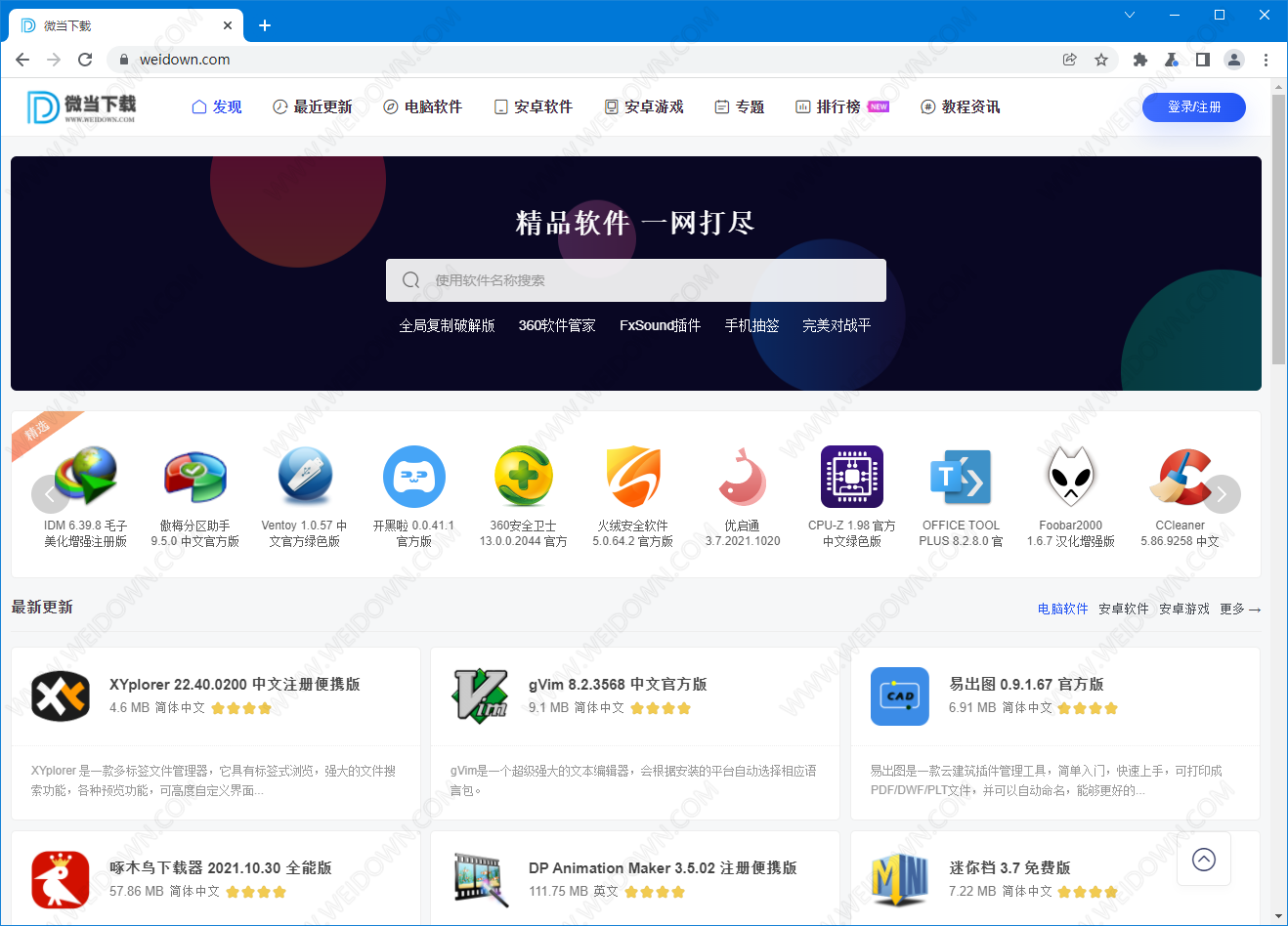Image resolution: width=1288 pixels, height=926 pixels.
Task: Open the gVim 8.2.3568 title link
Action: coord(618,685)
